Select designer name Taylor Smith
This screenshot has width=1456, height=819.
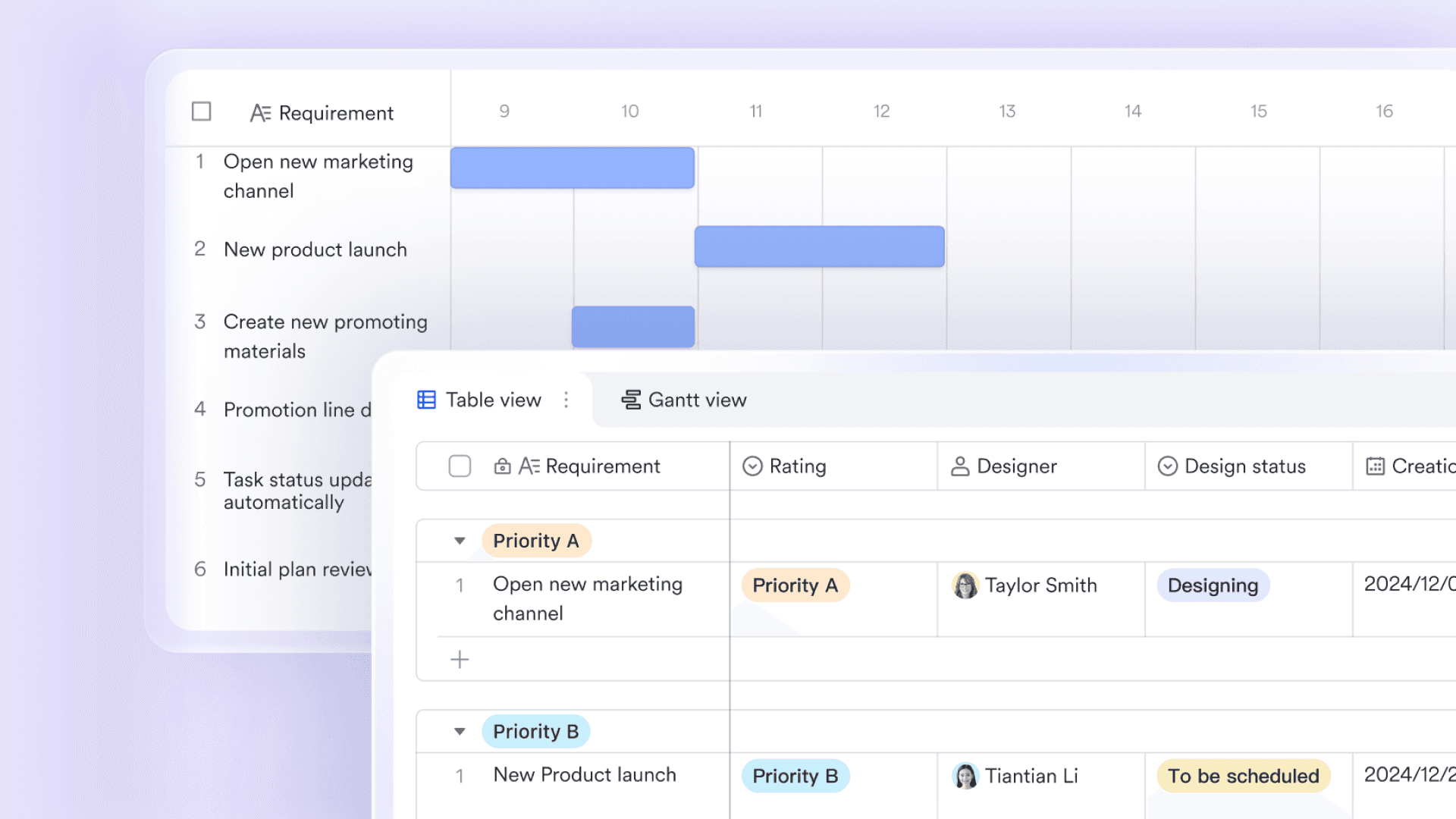click(x=1041, y=585)
